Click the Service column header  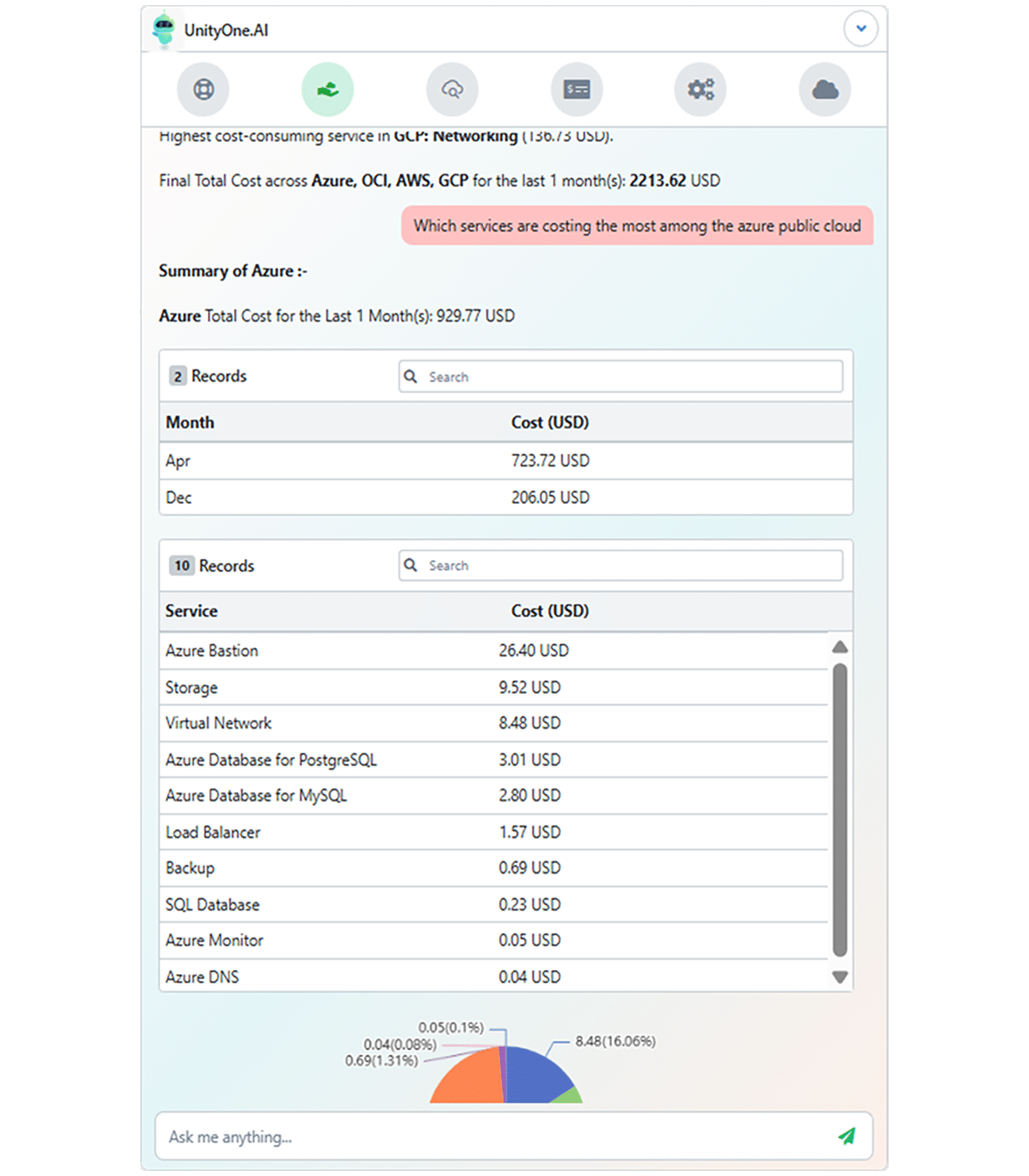click(192, 611)
